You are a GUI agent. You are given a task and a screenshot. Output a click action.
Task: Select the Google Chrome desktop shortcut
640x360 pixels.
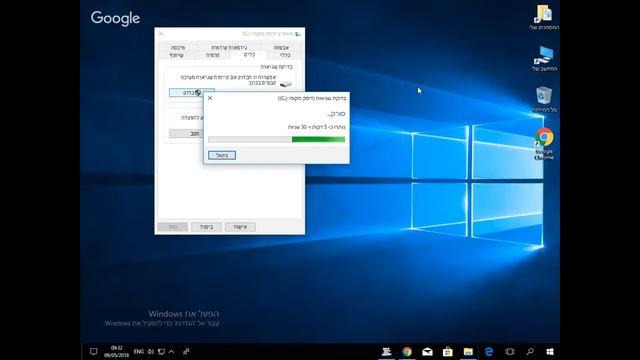544,143
